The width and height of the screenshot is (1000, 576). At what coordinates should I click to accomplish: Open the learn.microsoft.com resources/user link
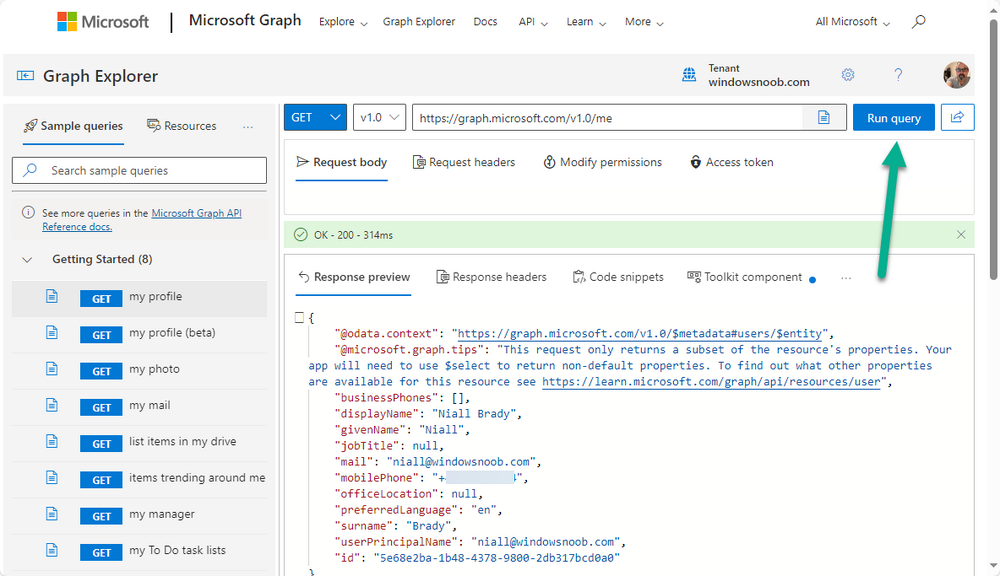pyautogui.click(x=711, y=381)
